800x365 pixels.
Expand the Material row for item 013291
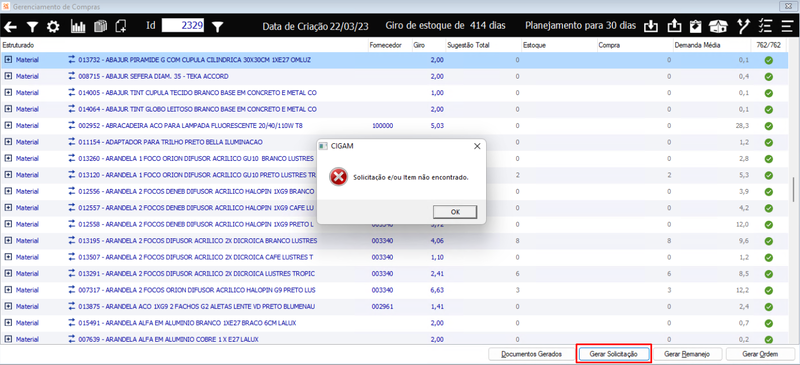[x=8, y=273]
